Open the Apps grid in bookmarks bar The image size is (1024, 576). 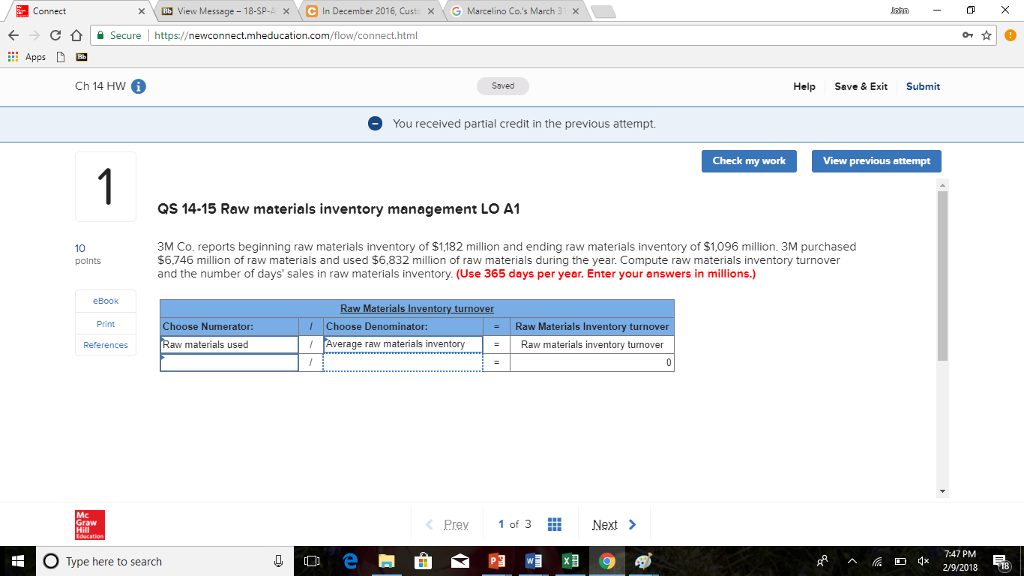(27, 57)
